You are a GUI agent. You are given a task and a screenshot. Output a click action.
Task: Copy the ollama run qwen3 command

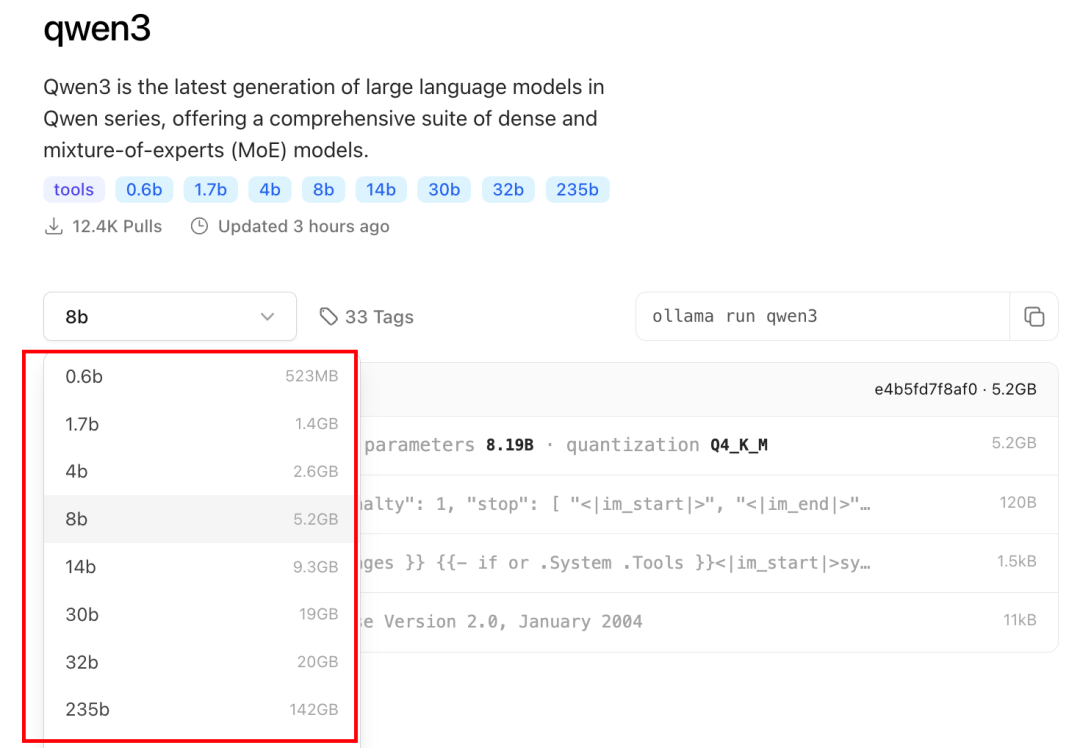[1034, 316]
